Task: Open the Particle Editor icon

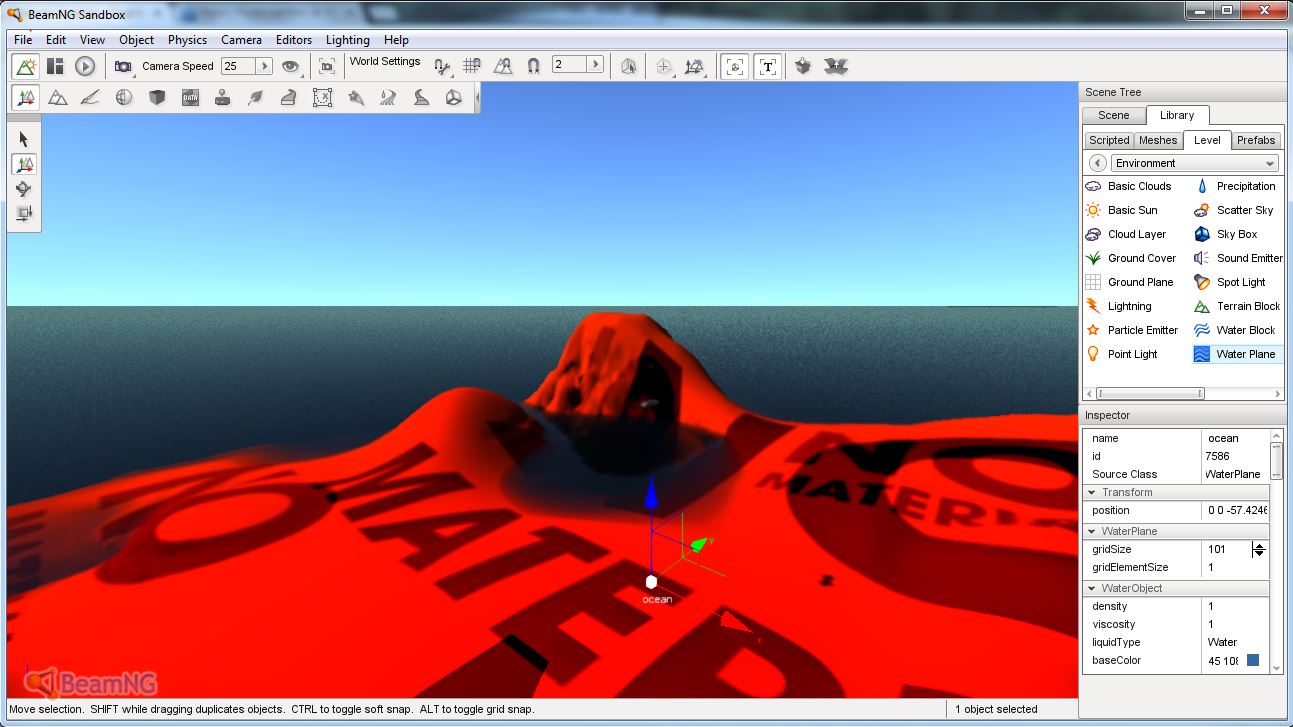Action: pos(355,97)
